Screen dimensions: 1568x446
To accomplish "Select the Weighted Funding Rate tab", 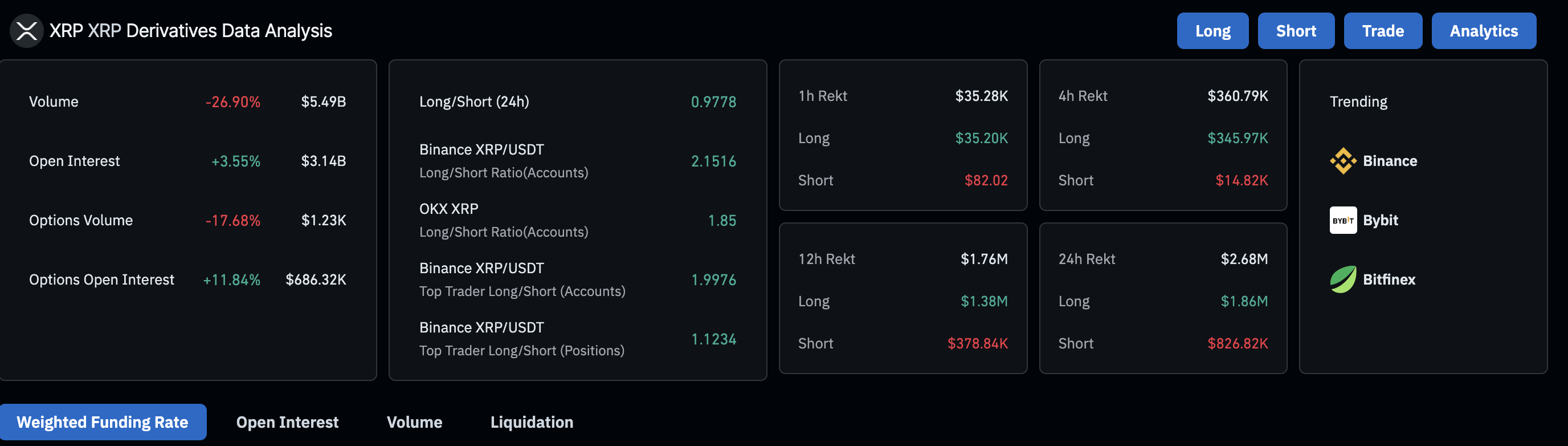I will point(102,421).
